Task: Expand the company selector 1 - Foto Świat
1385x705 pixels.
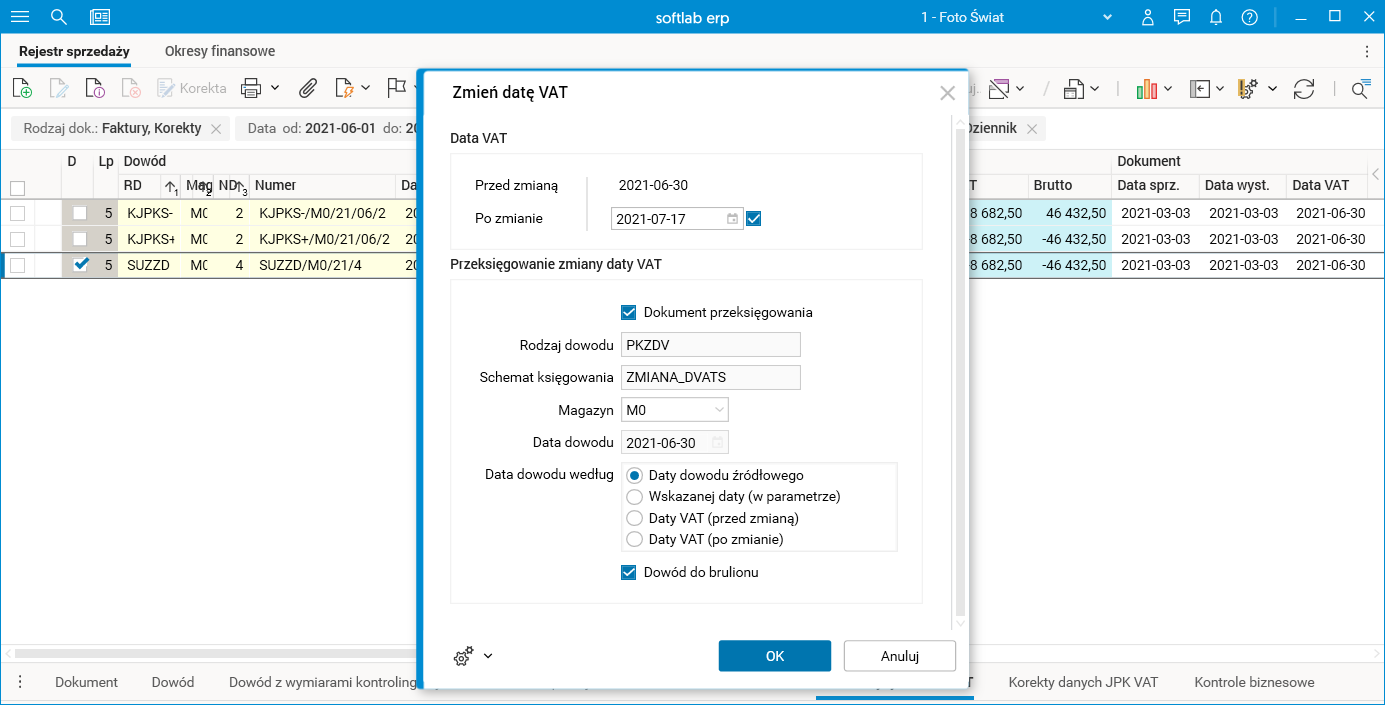Action: coord(1107,17)
